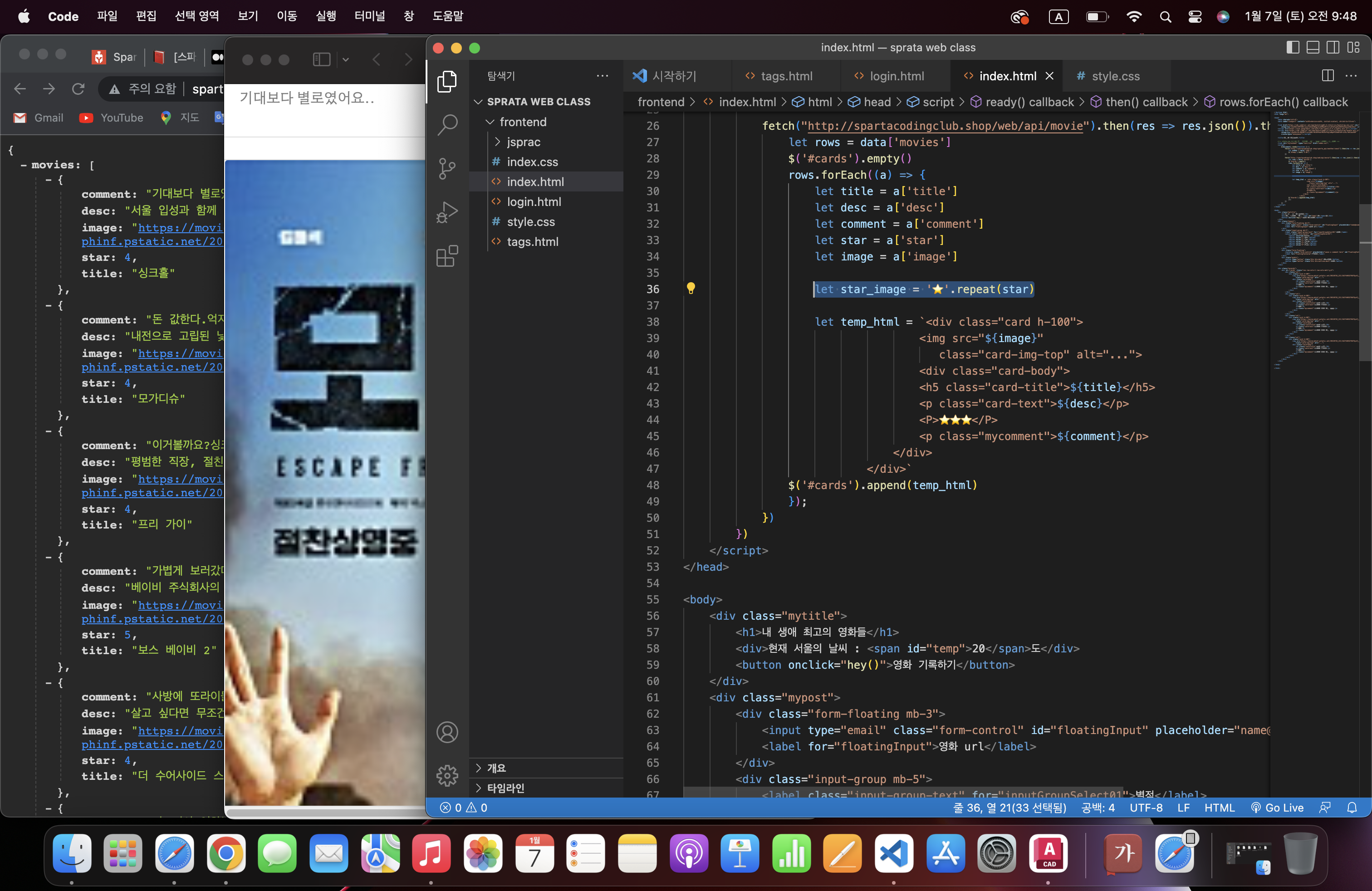Go back in the Chrome window
The height and width of the screenshot is (891, 1372).
(x=20, y=88)
